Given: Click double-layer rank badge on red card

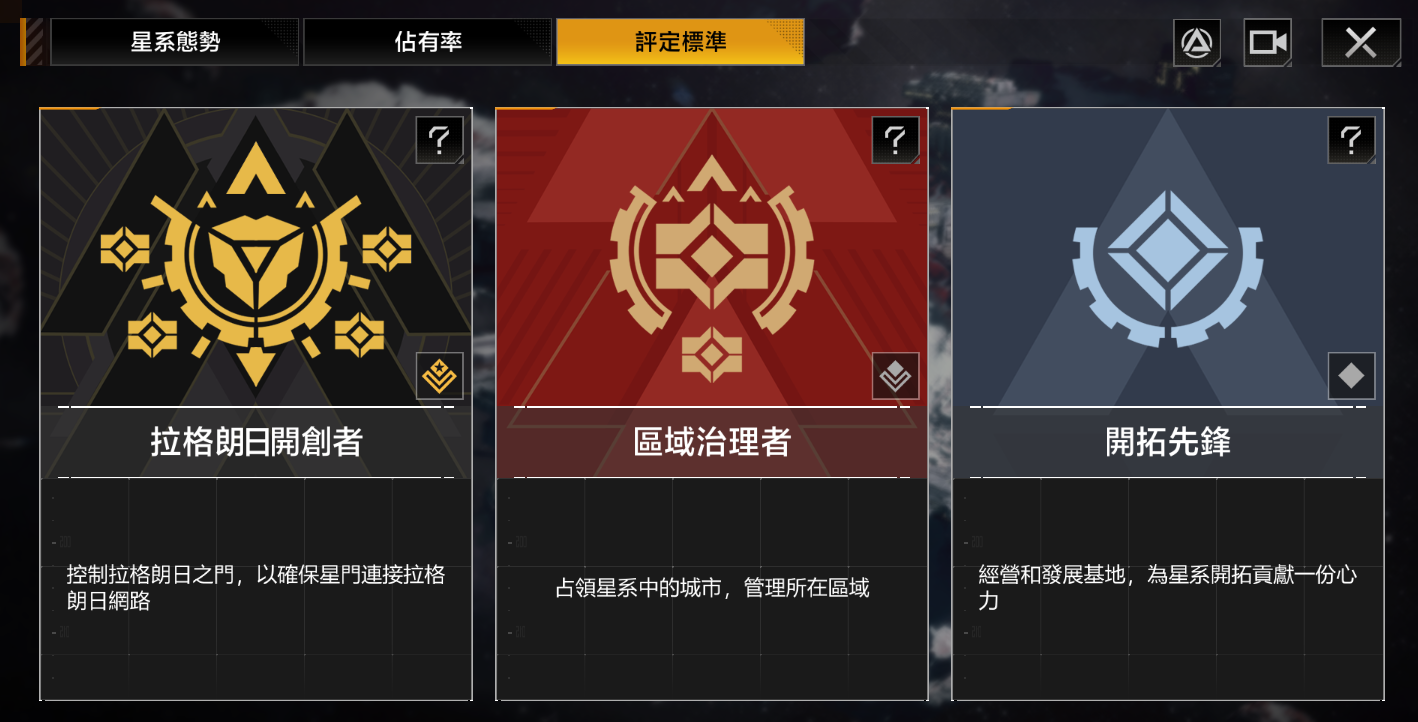Looking at the screenshot, I should click(896, 376).
